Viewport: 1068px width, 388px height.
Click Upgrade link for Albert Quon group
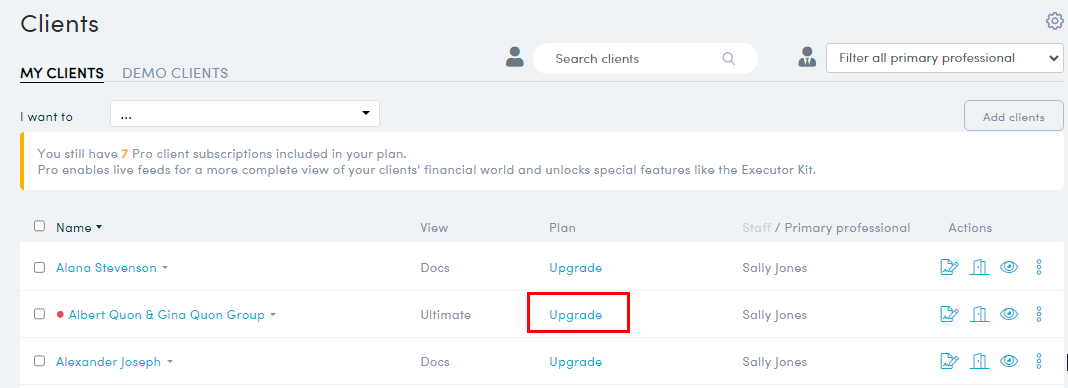576,315
